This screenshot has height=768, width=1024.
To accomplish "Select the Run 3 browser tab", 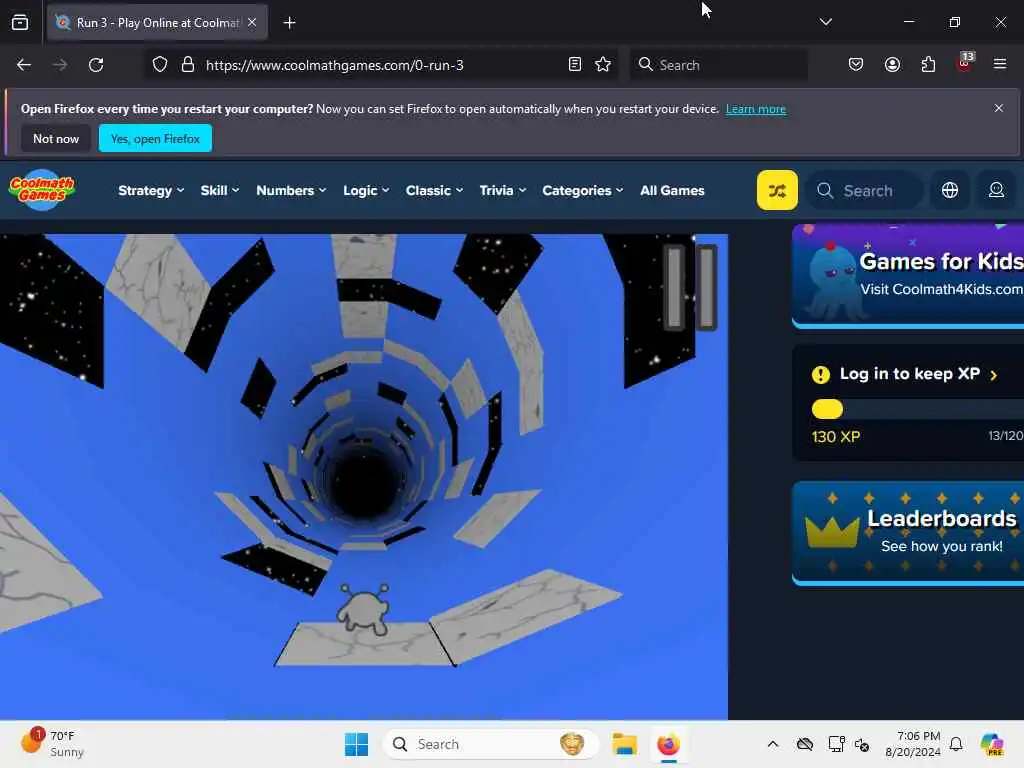I will click(157, 22).
